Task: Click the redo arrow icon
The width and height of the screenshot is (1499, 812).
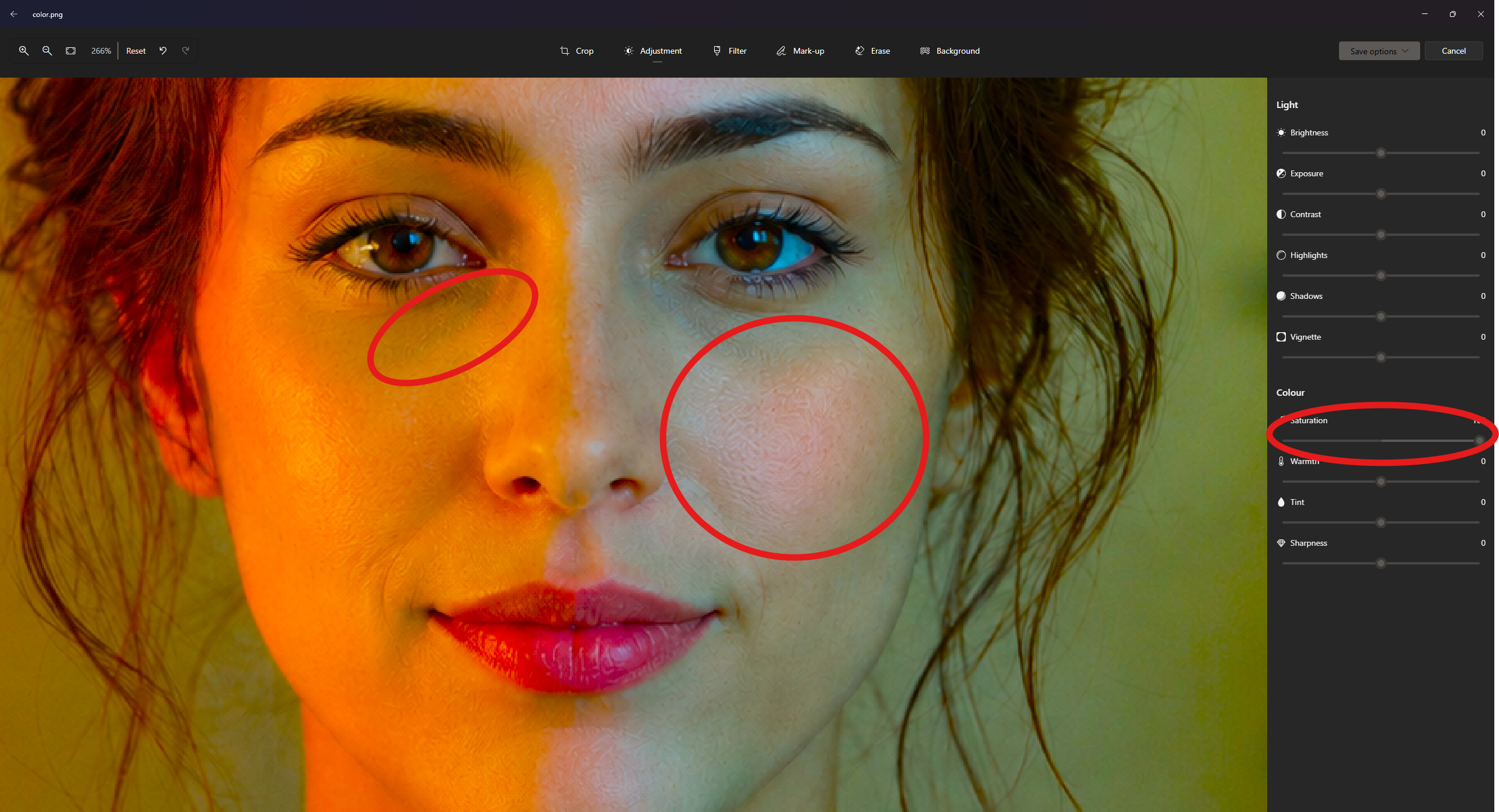Action: point(186,51)
